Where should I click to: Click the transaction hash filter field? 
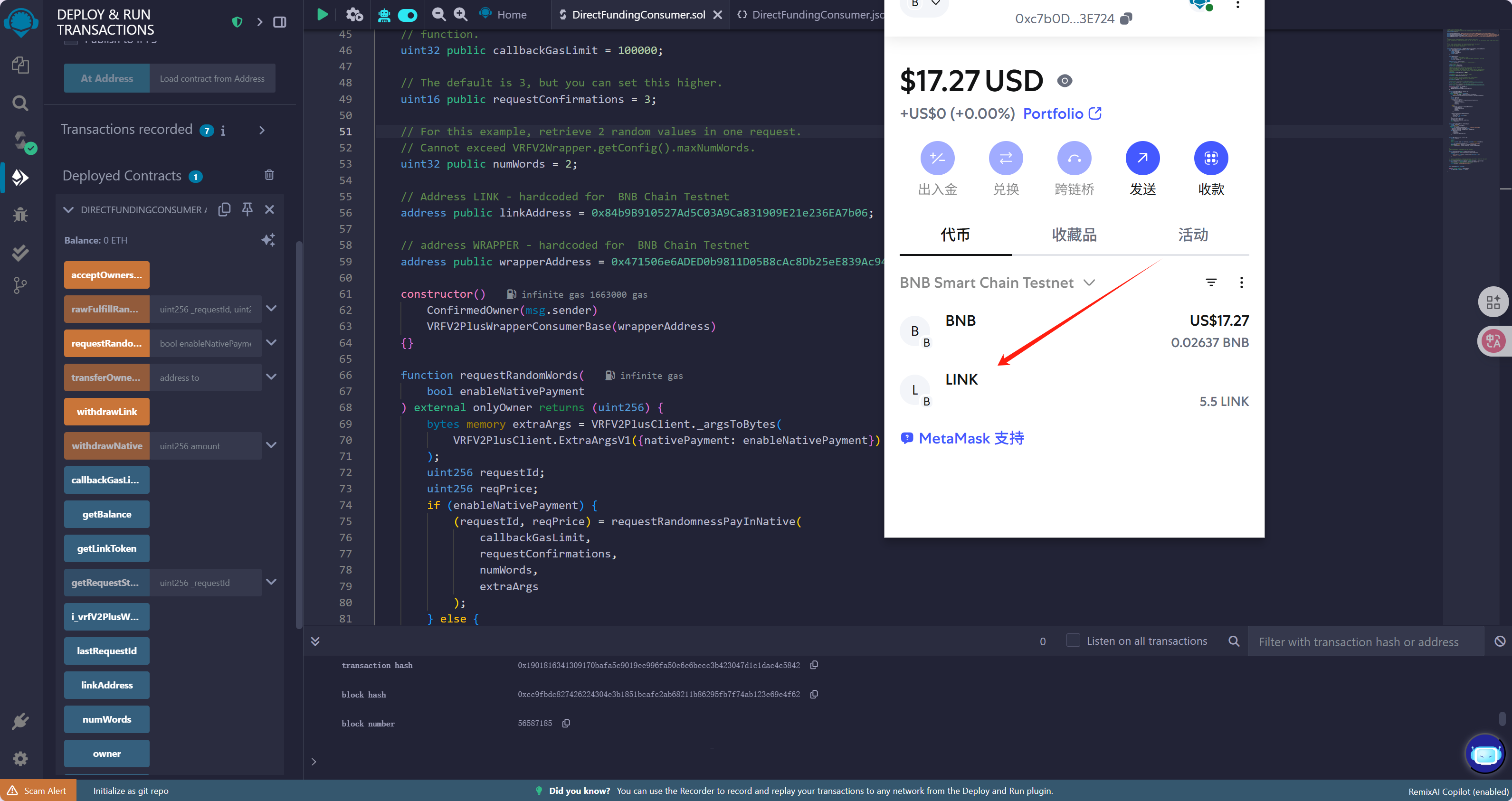[1365, 641]
